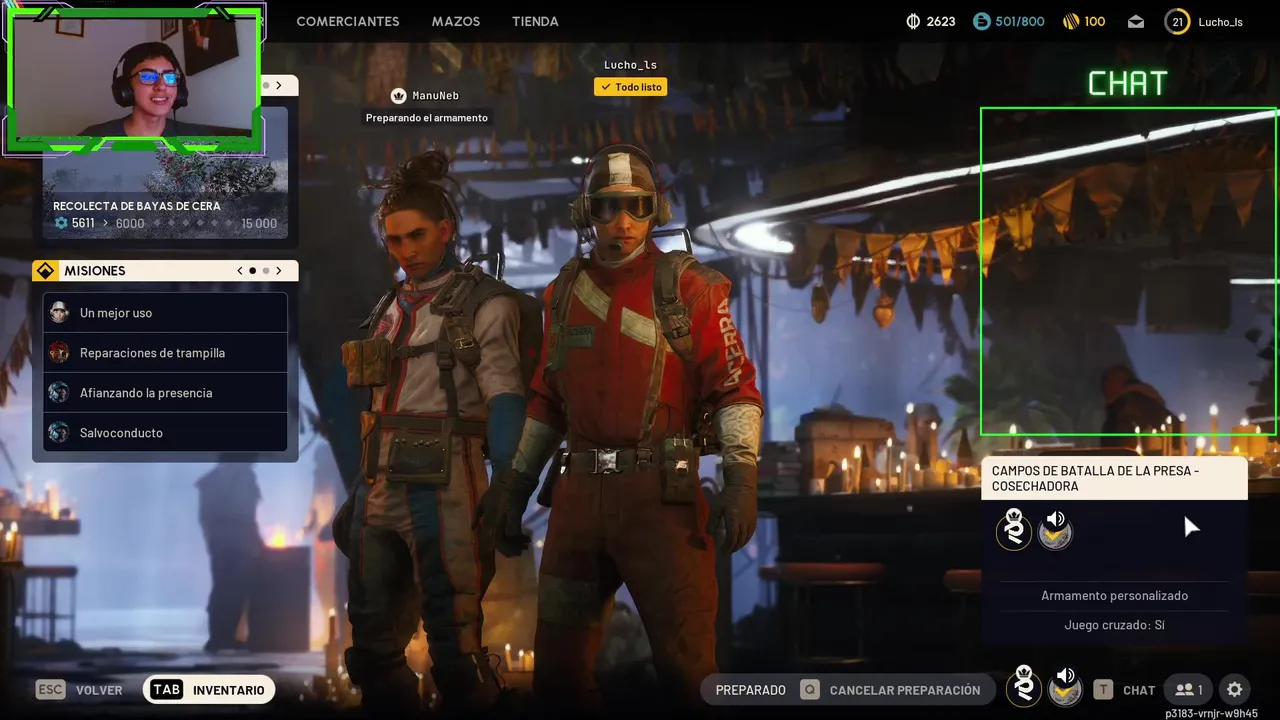The image size is (1280, 720).
Task: Open squad members button showing 1
Action: coord(1189,690)
